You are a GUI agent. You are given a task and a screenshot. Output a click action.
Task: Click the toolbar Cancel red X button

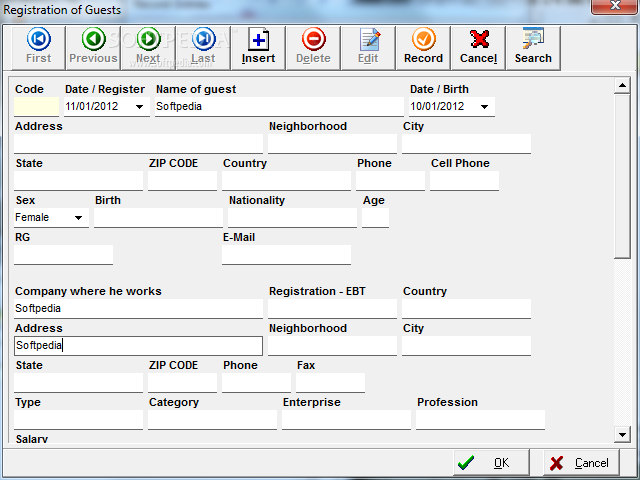[x=478, y=47]
